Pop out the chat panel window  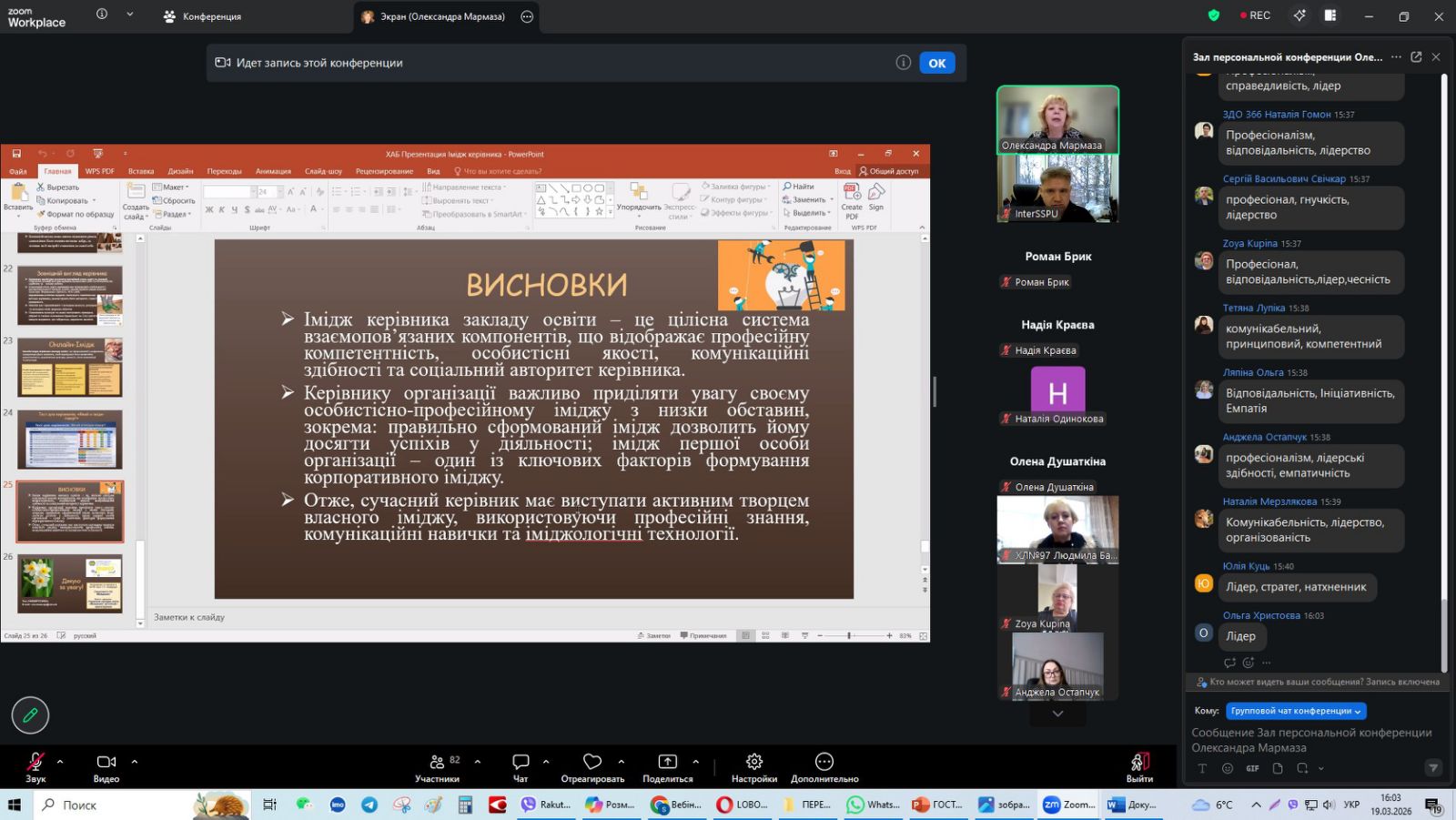pos(1416,56)
